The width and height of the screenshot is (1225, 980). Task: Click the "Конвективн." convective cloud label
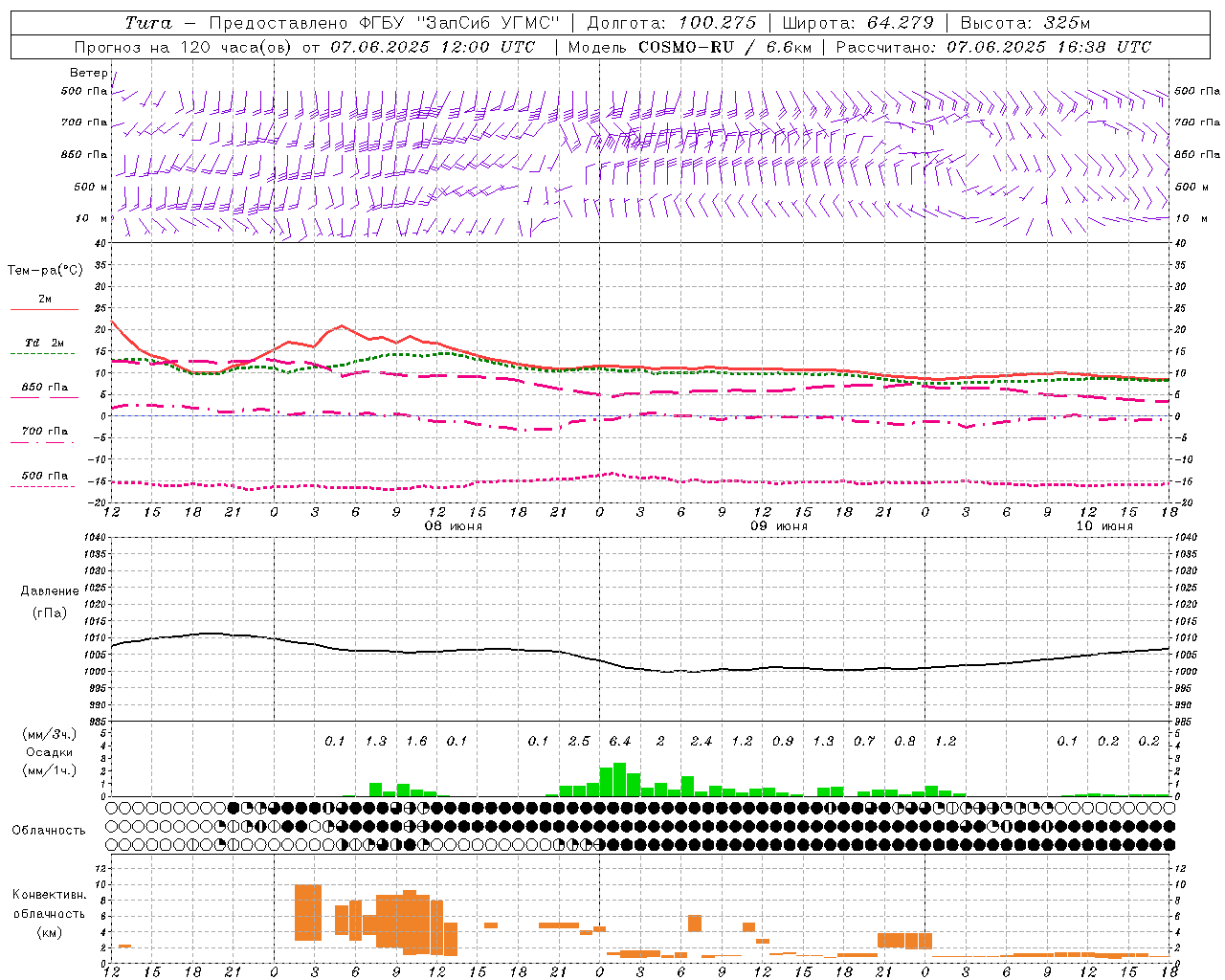(x=50, y=895)
